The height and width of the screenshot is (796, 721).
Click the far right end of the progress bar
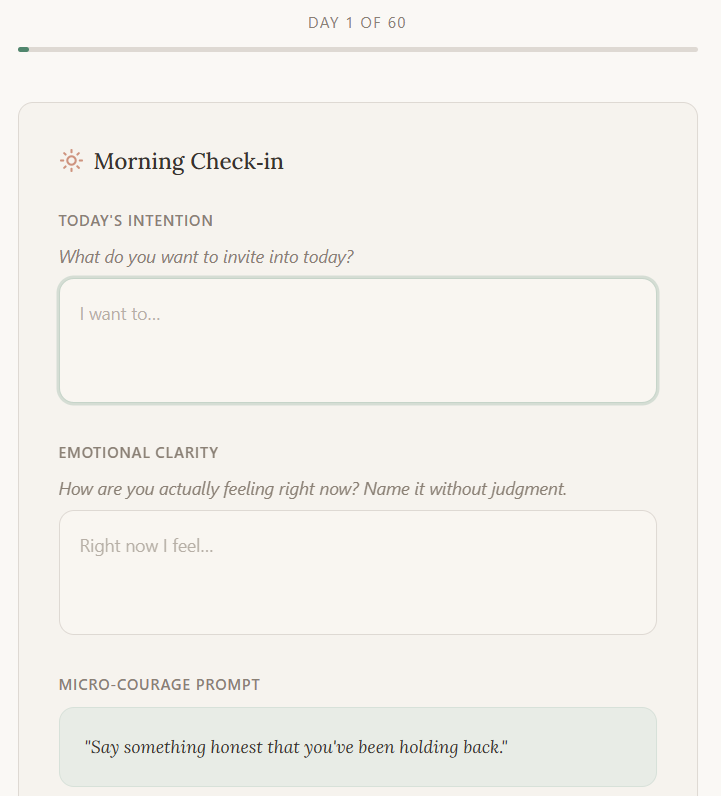click(692, 49)
